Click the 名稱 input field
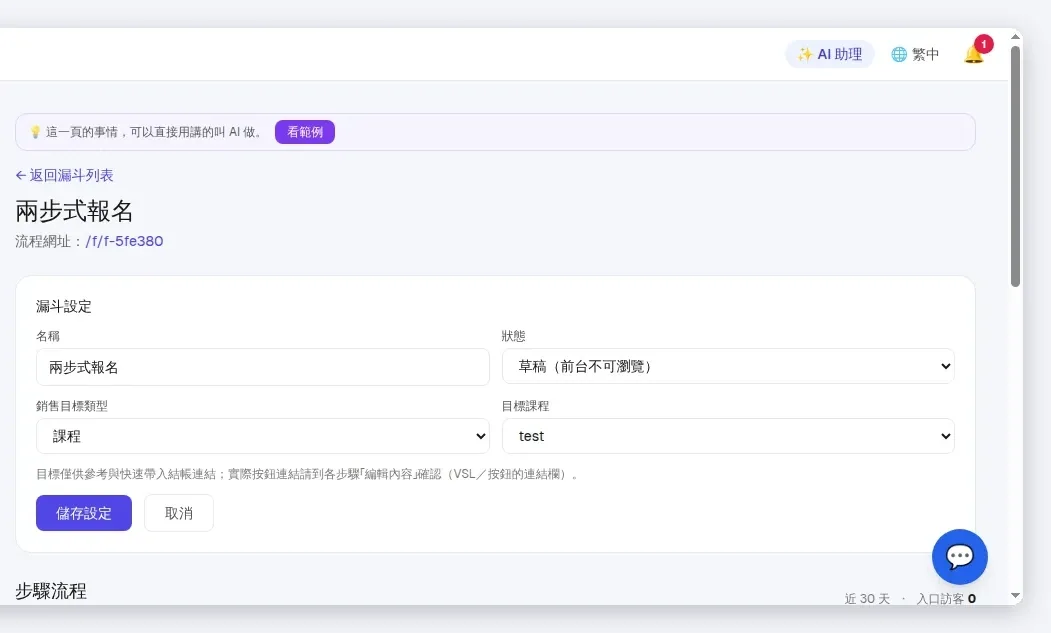1051x633 pixels. [263, 367]
